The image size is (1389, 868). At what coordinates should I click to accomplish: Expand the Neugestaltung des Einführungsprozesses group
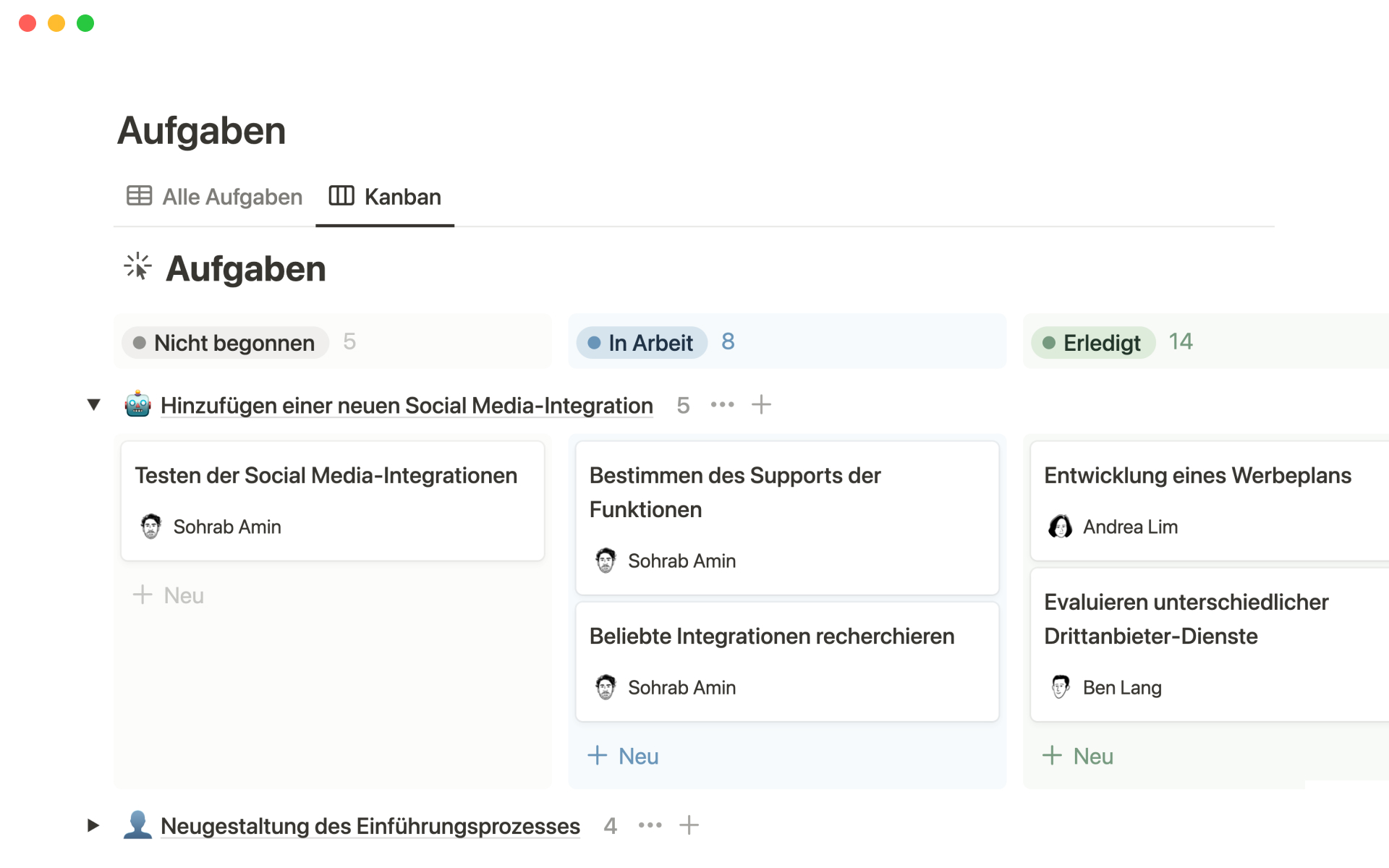[93, 825]
